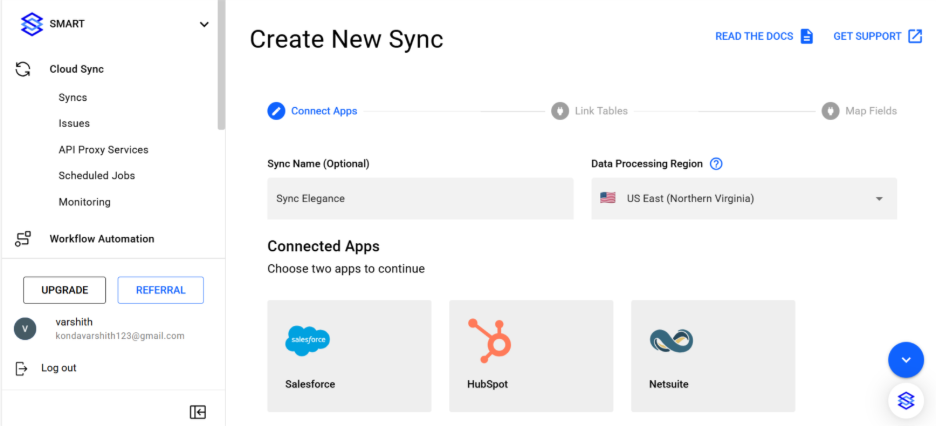Open the Cloud Sync section
This screenshot has width=936, height=426.
76,69
